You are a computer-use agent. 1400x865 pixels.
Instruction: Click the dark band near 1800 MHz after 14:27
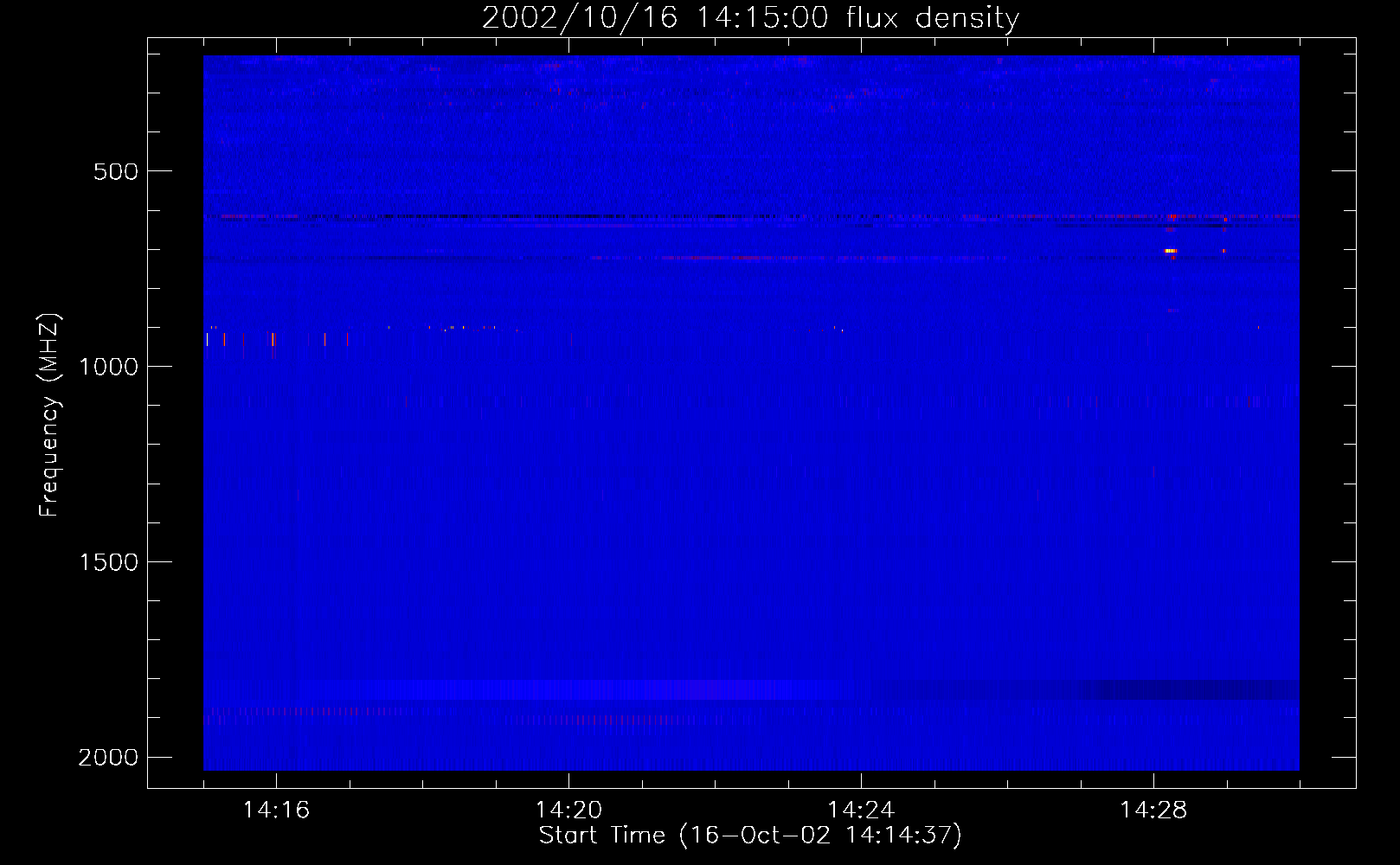coord(1190,689)
